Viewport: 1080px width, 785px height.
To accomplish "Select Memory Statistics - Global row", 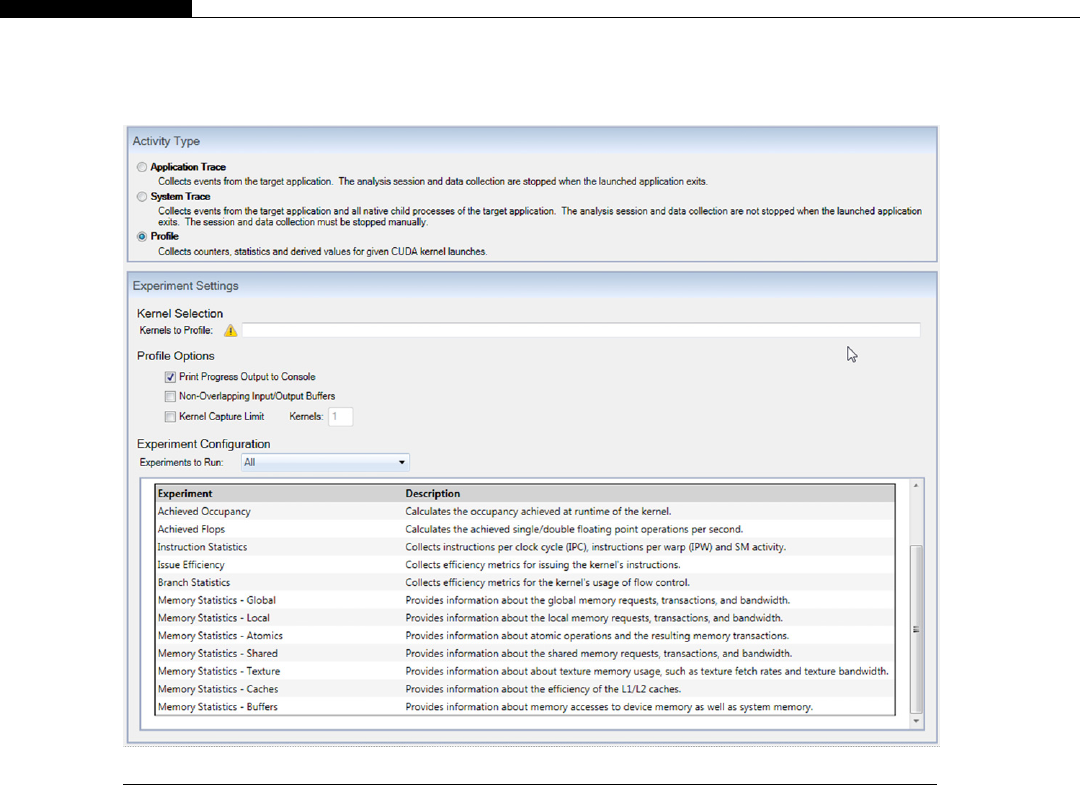I will (x=526, y=600).
